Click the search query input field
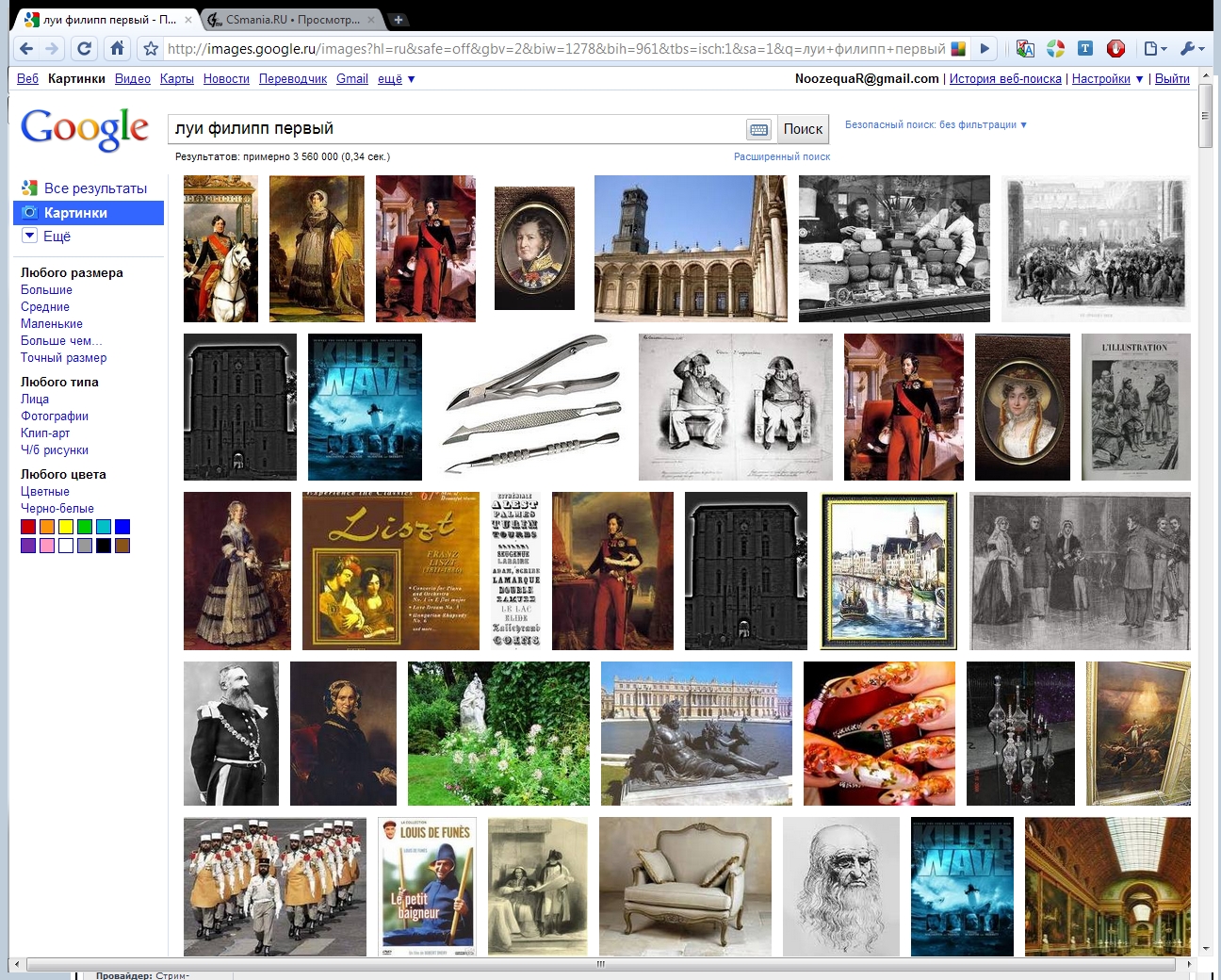 point(456,129)
